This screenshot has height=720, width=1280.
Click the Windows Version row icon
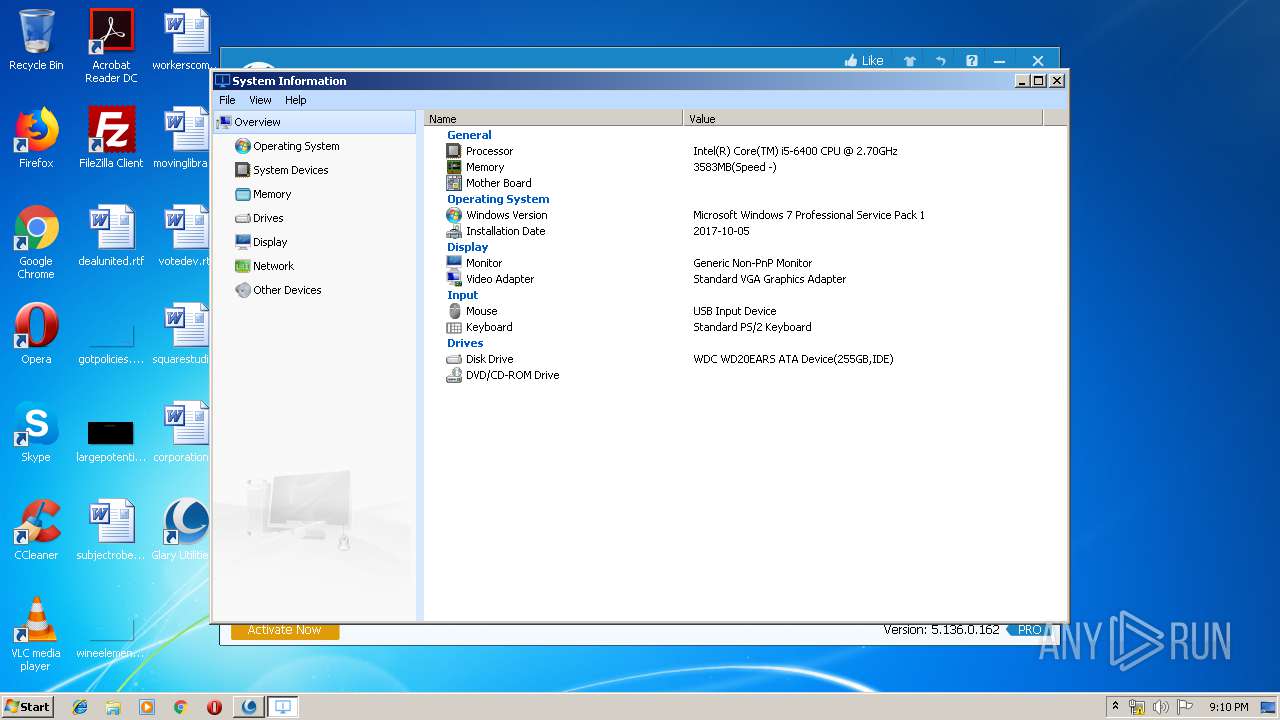tap(454, 215)
